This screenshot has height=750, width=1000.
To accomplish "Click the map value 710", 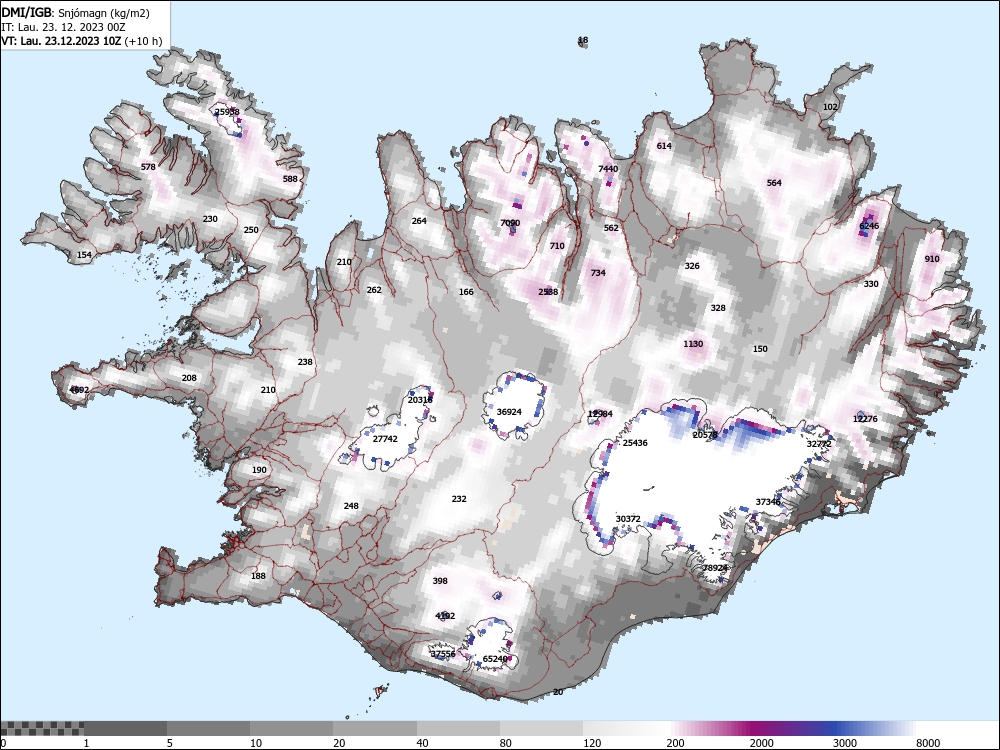I will (x=557, y=246).
